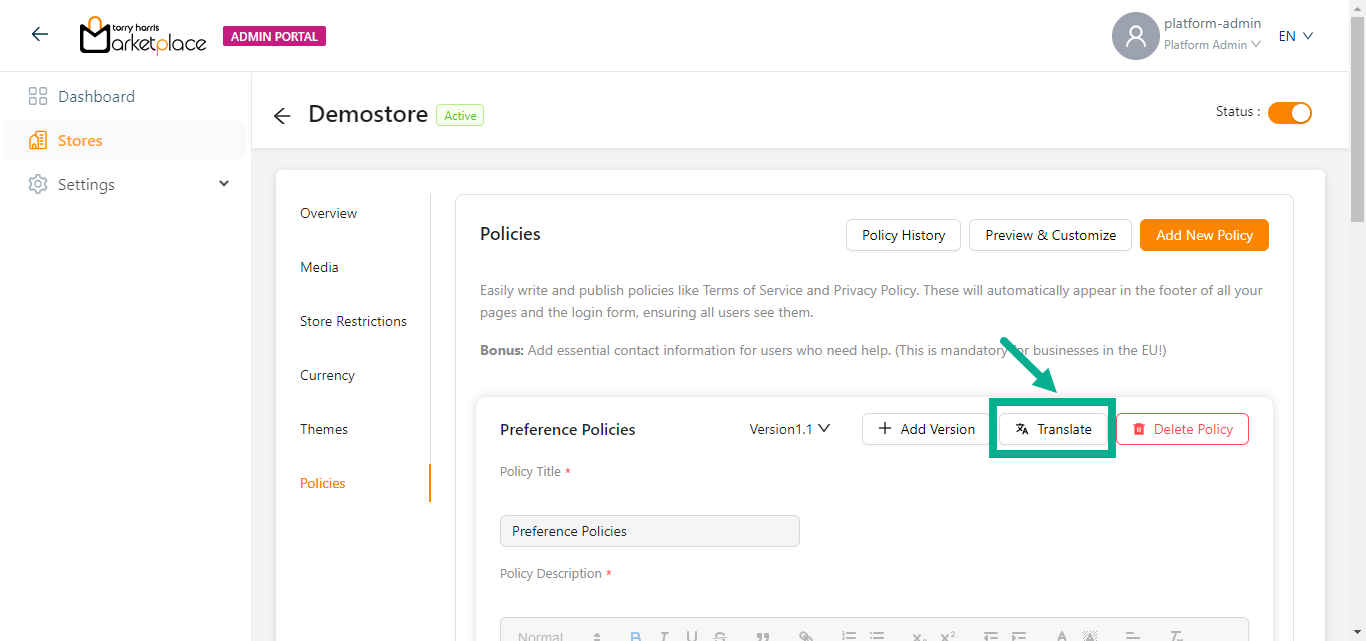Click the Dashboard grid icon in sidebar

tap(38, 97)
